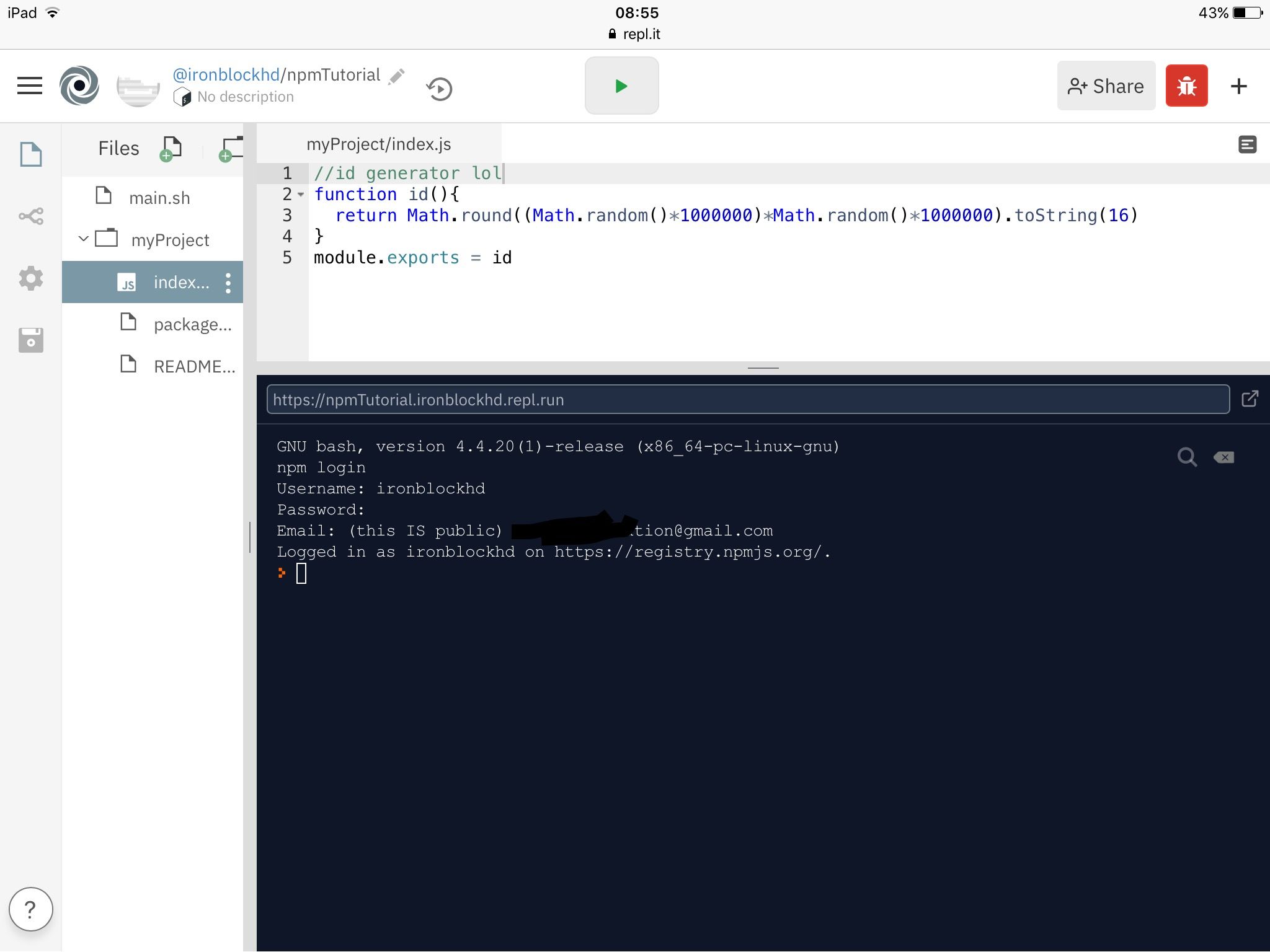
Task: Click the @ironblockhd username link
Action: pyautogui.click(x=226, y=75)
